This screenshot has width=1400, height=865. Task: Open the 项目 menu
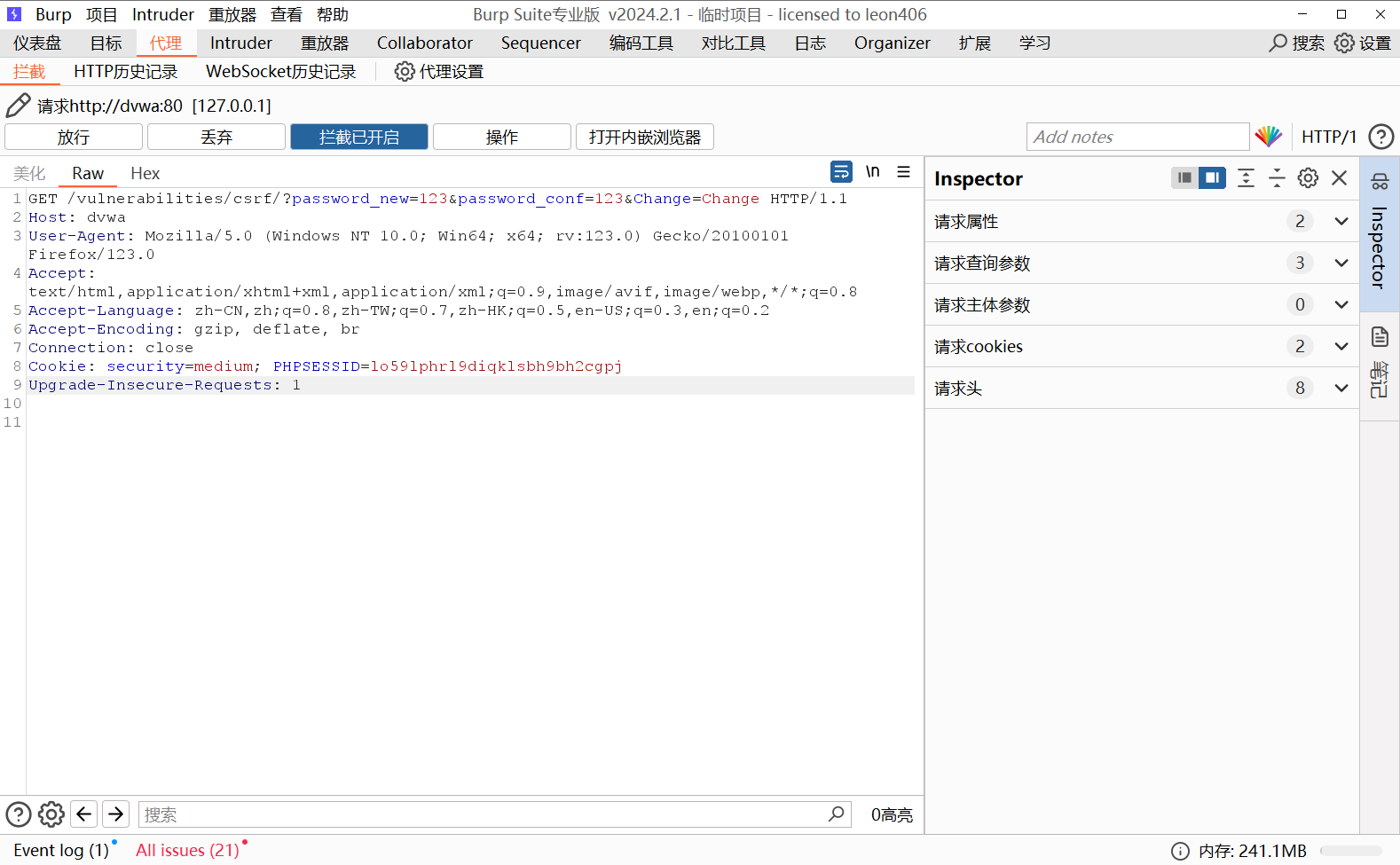(102, 14)
